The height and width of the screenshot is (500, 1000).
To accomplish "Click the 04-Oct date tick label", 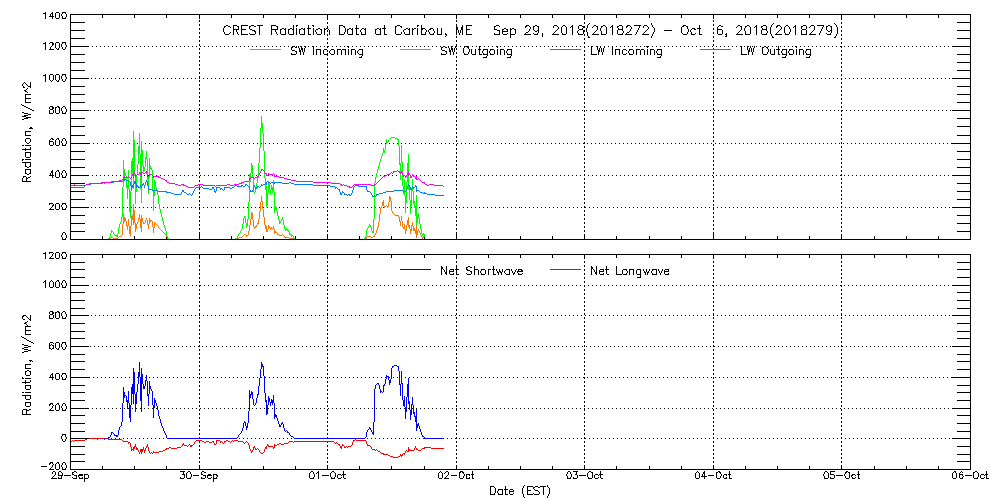I will click(713, 477).
